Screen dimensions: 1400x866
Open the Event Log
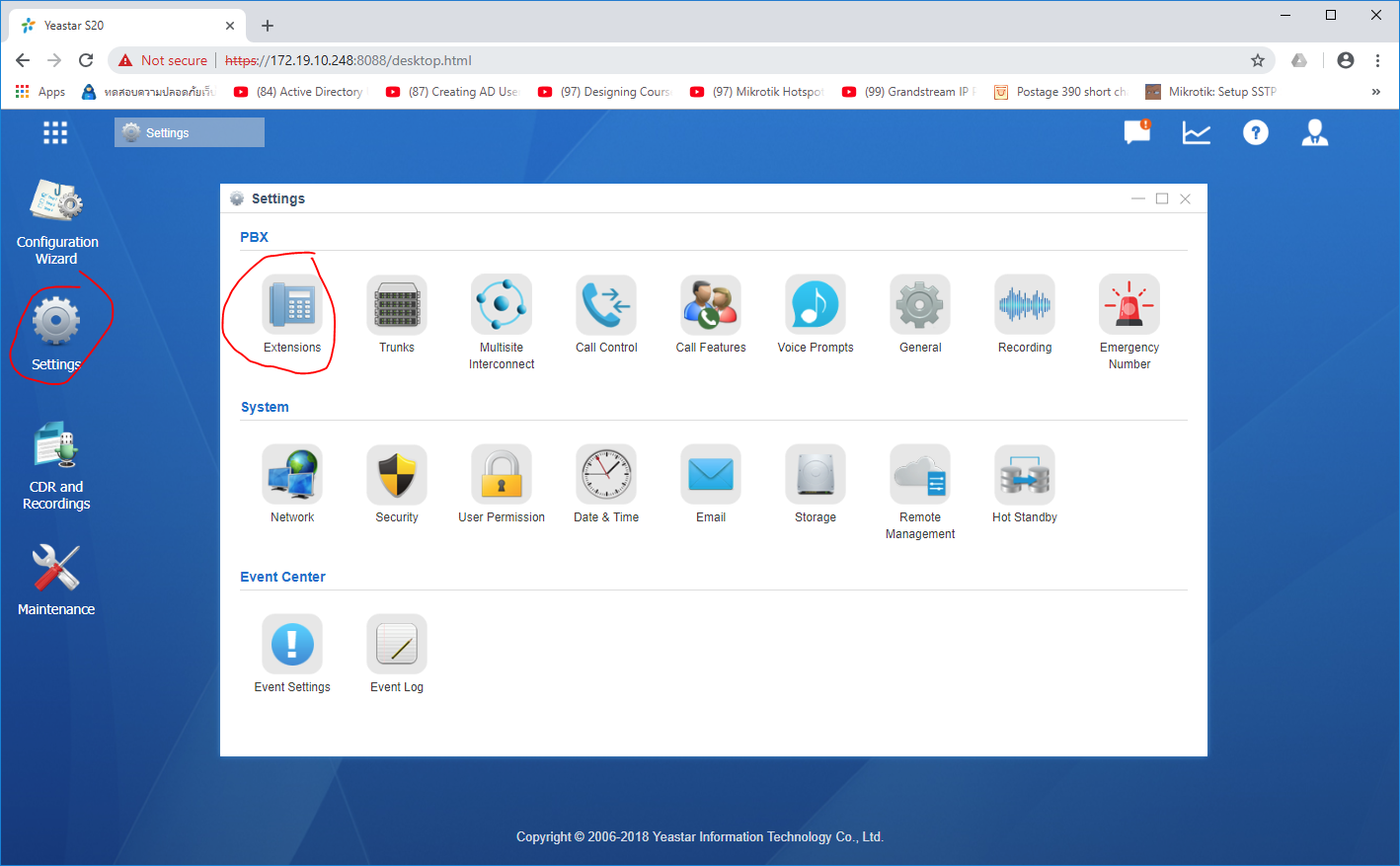pos(397,654)
